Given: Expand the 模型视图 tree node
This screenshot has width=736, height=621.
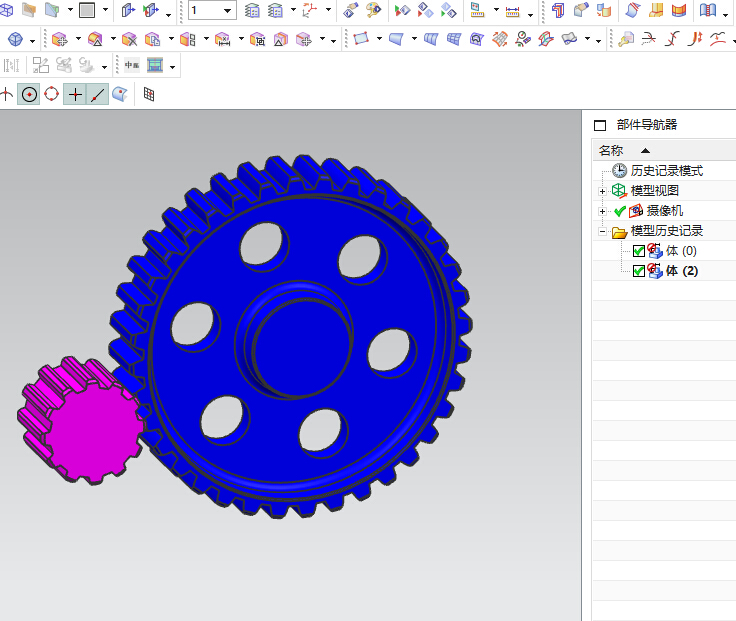Looking at the screenshot, I should point(602,191).
